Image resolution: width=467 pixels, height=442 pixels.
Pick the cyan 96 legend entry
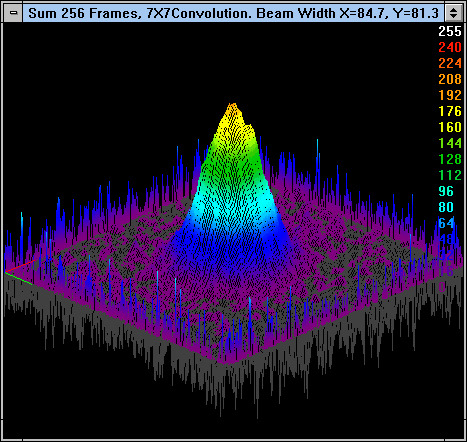[x=446, y=191]
